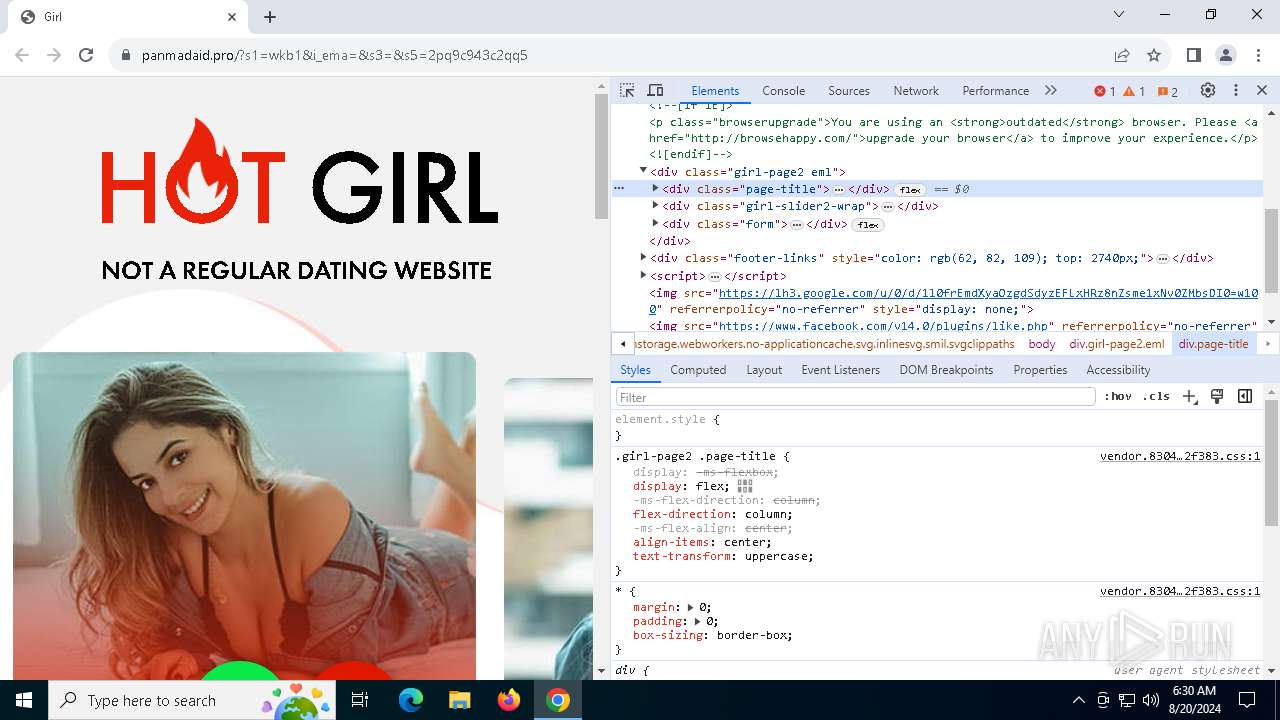The image size is (1280, 720).
Task: Expand the div footer-links node
Action: [643, 258]
